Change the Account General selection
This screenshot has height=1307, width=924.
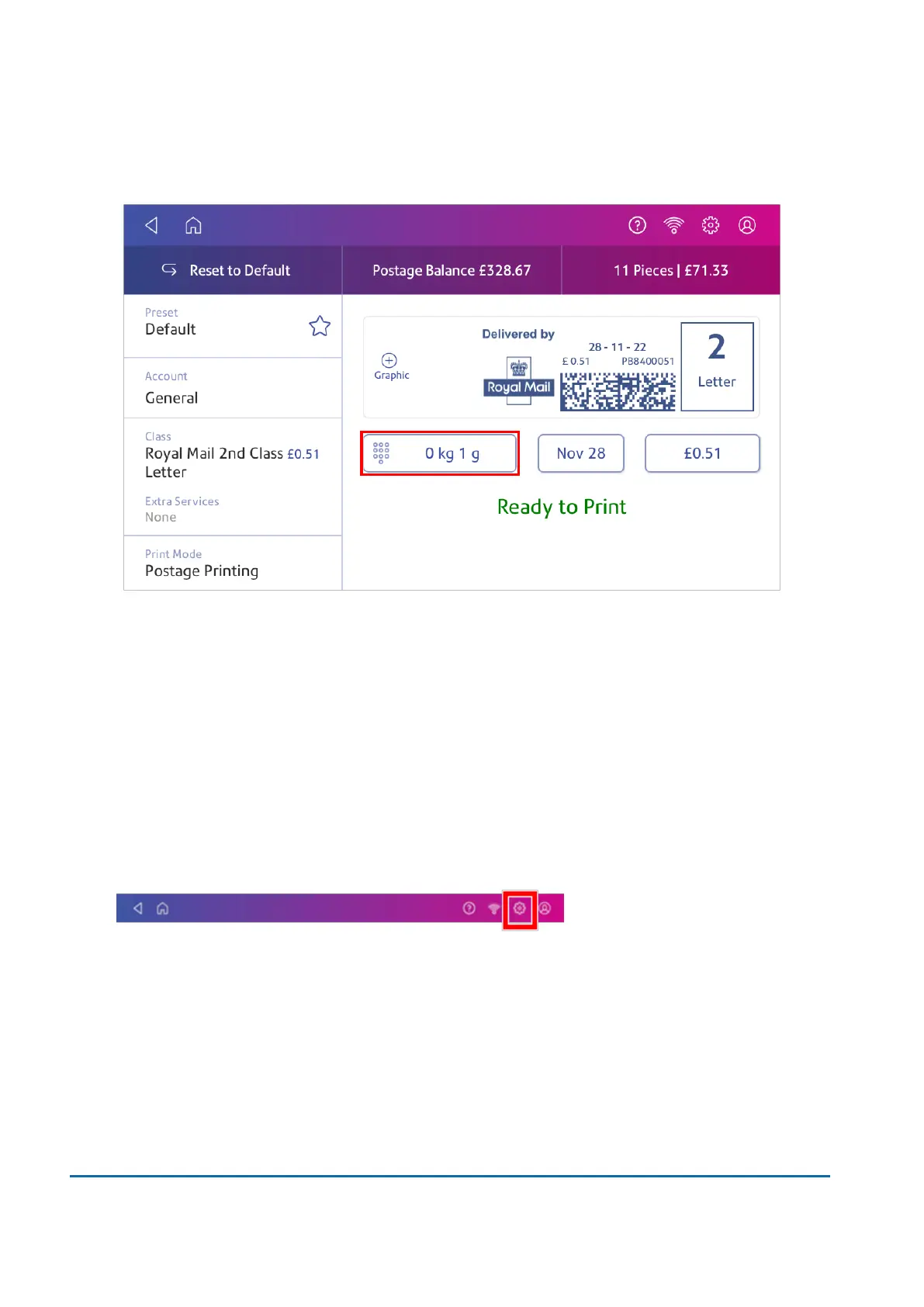pos(233,388)
